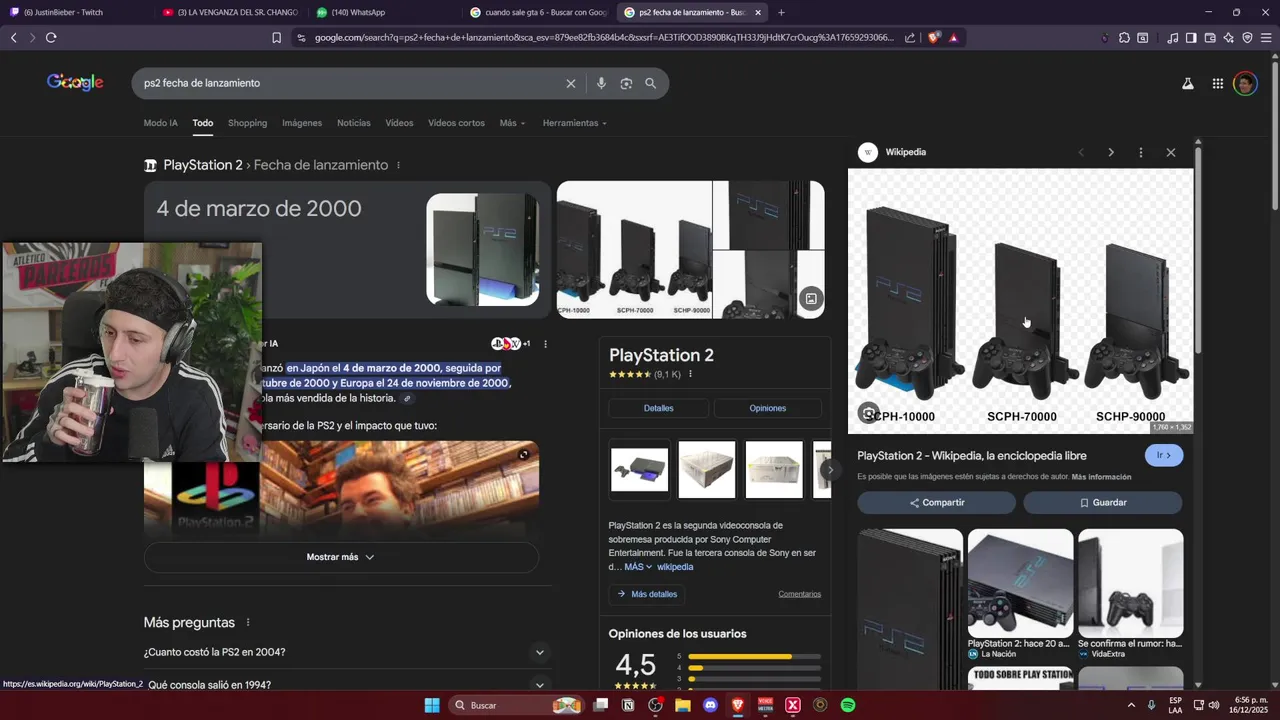Close the Wikipedia image preview panel
The height and width of the screenshot is (720, 1280).
click(x=1171, y=153)
